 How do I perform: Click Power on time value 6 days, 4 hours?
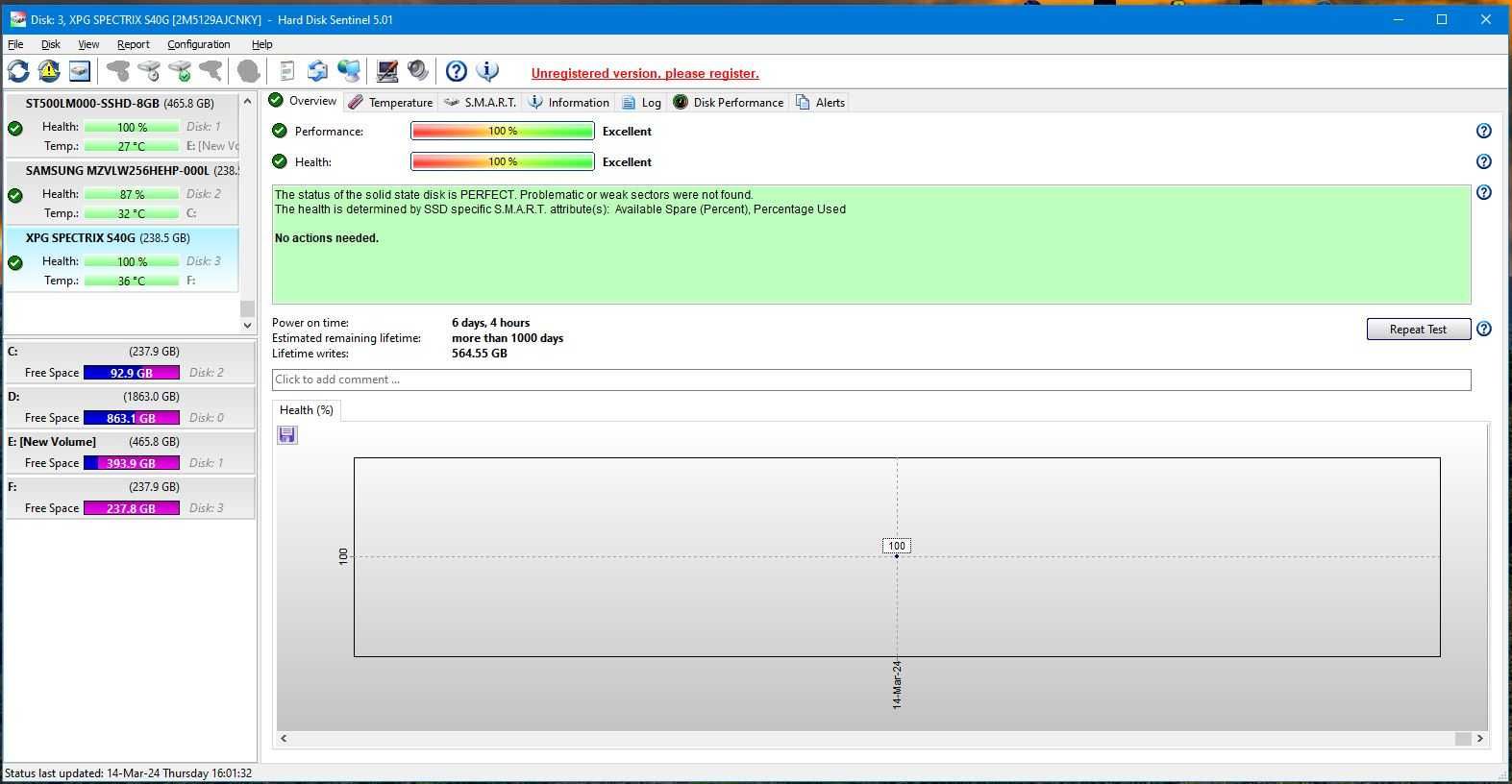point(491,323)
